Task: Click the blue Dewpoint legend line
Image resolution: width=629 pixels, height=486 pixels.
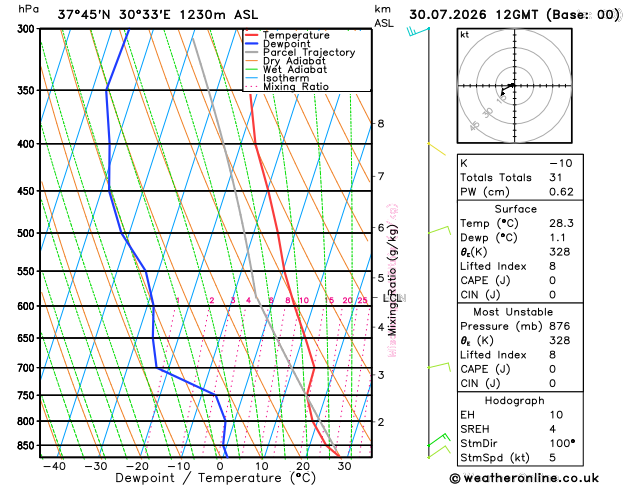Action: pos(252,43)
